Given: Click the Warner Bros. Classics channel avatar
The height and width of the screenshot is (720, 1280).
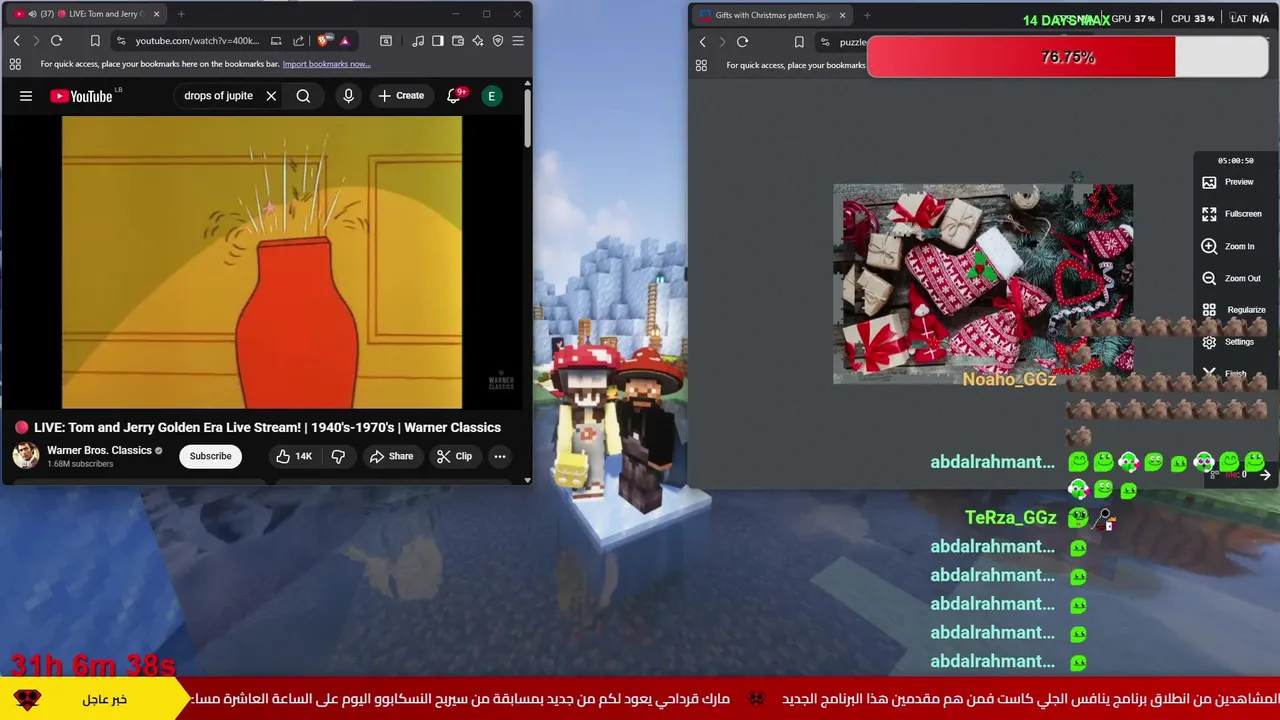Looking at the screenshot, I should 26,456.
